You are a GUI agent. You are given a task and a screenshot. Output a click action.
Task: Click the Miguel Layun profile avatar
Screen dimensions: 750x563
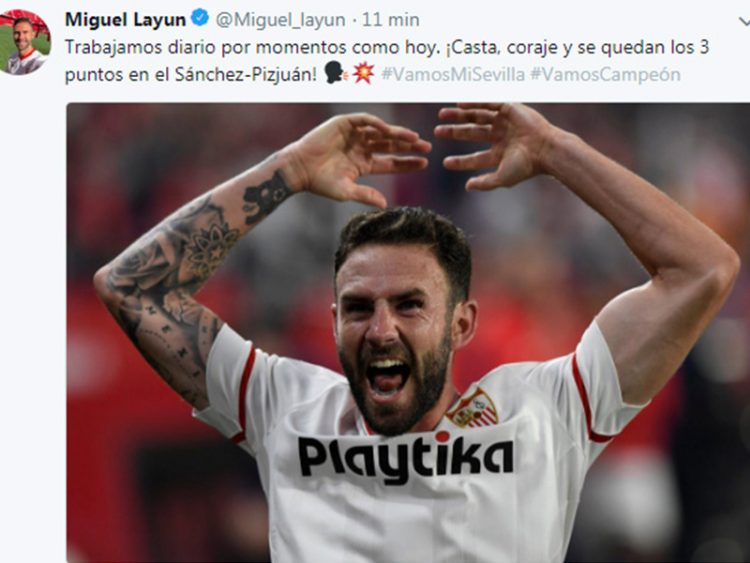pos(25,42)
